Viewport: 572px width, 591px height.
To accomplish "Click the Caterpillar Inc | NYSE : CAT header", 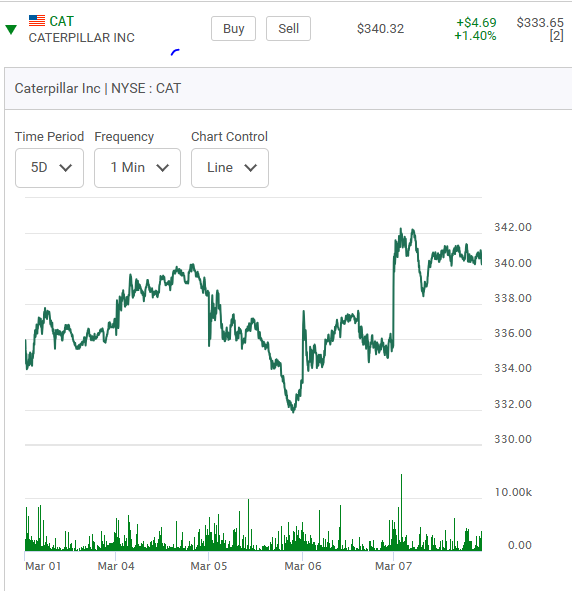I will [98, 88].
